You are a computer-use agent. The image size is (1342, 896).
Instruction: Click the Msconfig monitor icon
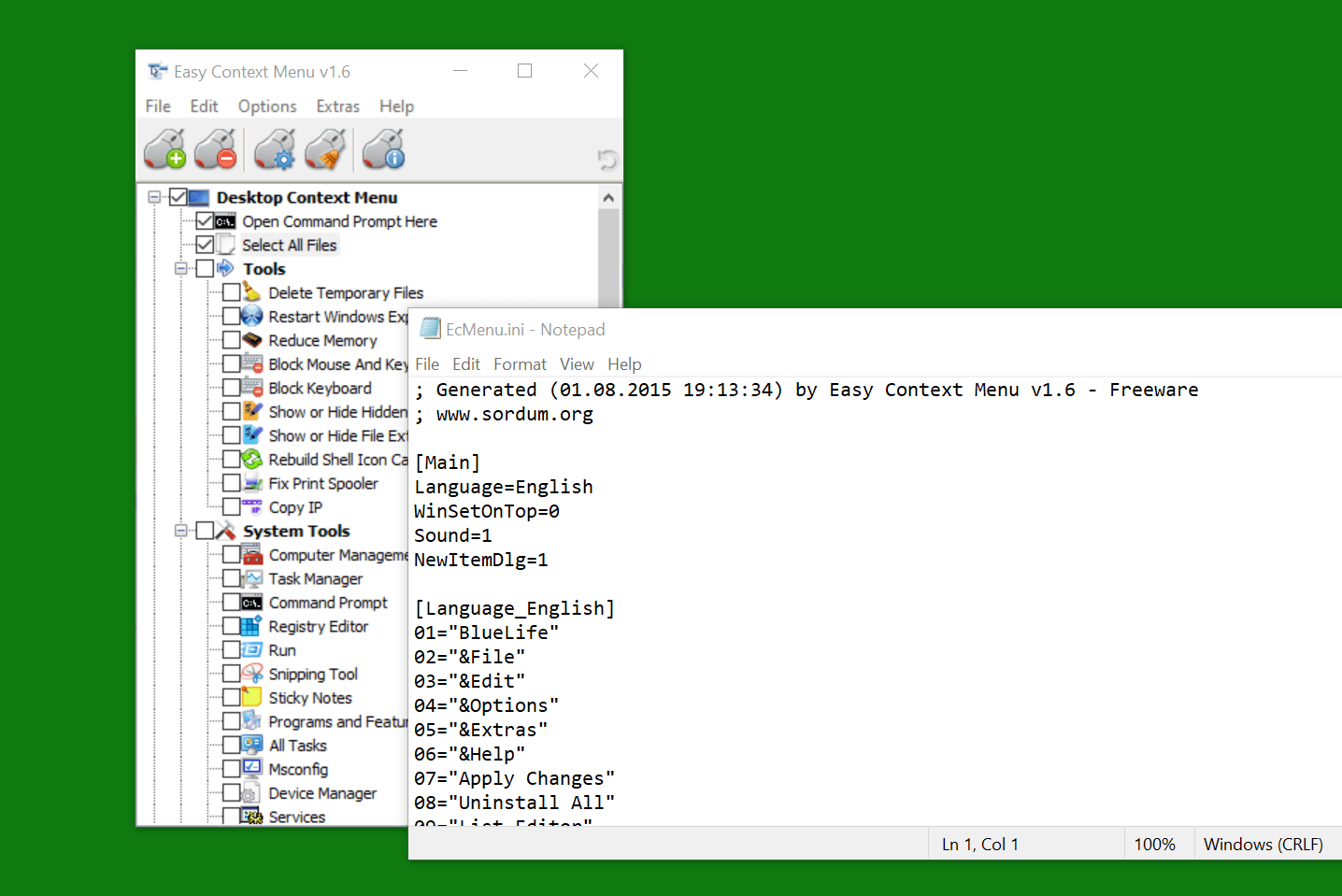(252, 769)
